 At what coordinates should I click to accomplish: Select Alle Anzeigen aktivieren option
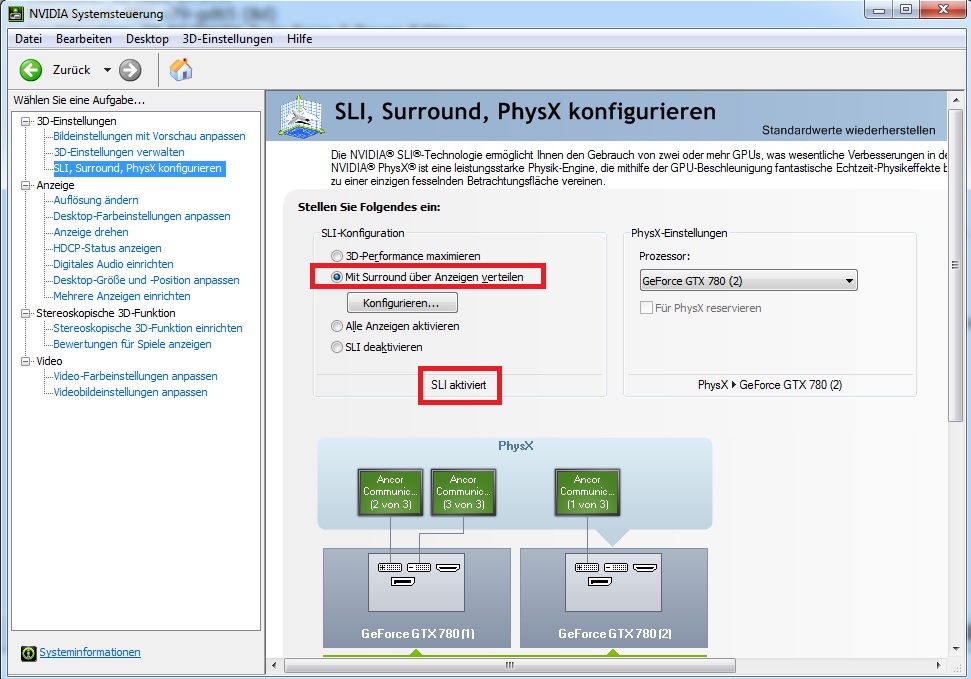pyautogui.click(x=336, y=326)
